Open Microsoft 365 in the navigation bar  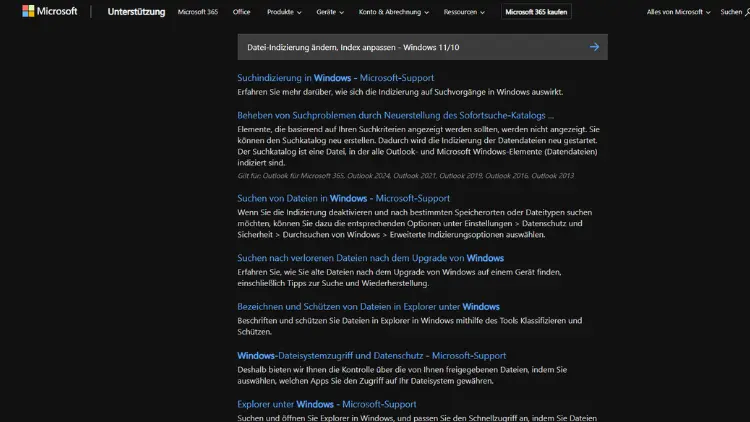click(198, 12)
